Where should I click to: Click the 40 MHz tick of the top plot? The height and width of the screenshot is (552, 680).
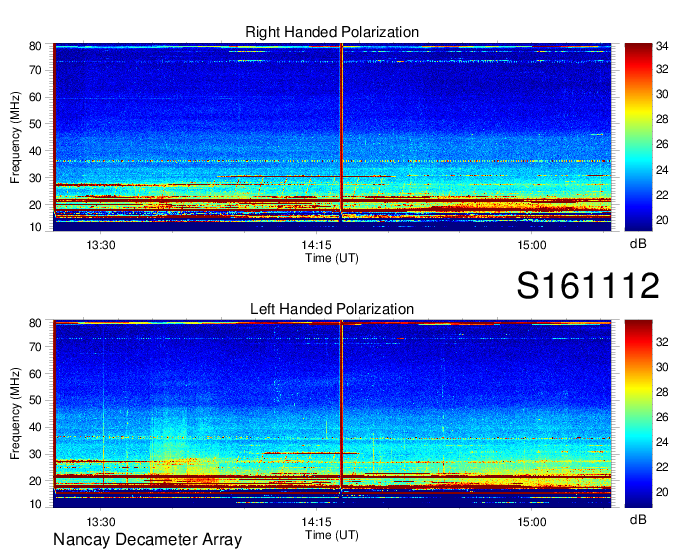35,151
